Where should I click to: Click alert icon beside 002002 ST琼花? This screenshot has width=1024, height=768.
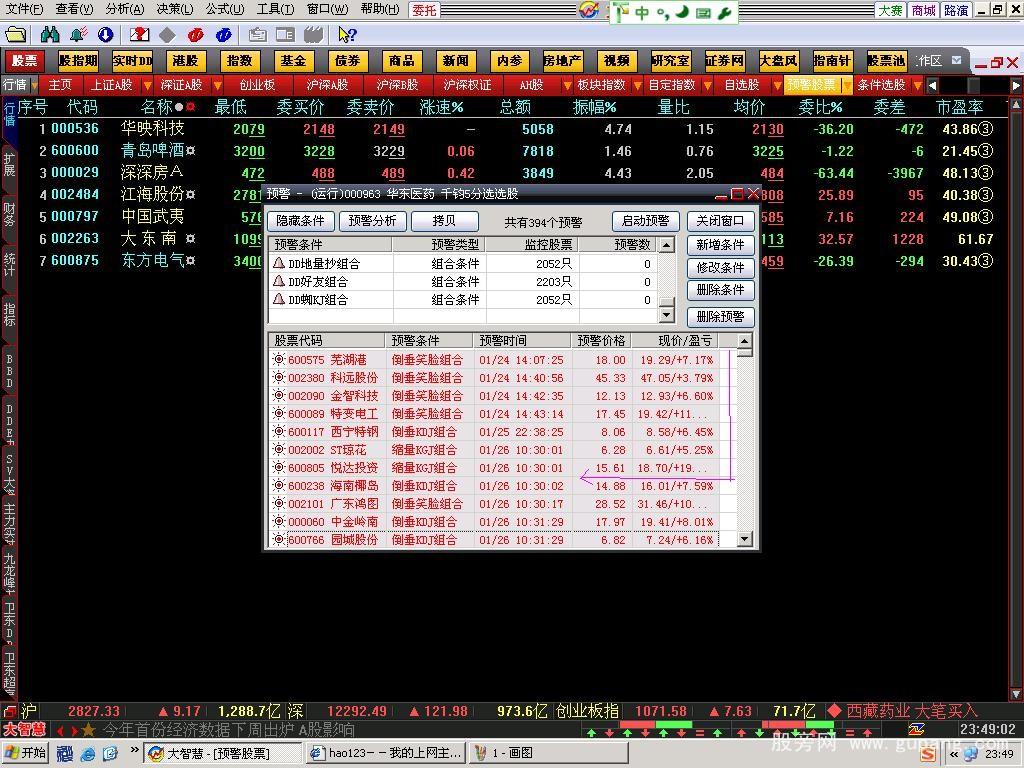279,449
